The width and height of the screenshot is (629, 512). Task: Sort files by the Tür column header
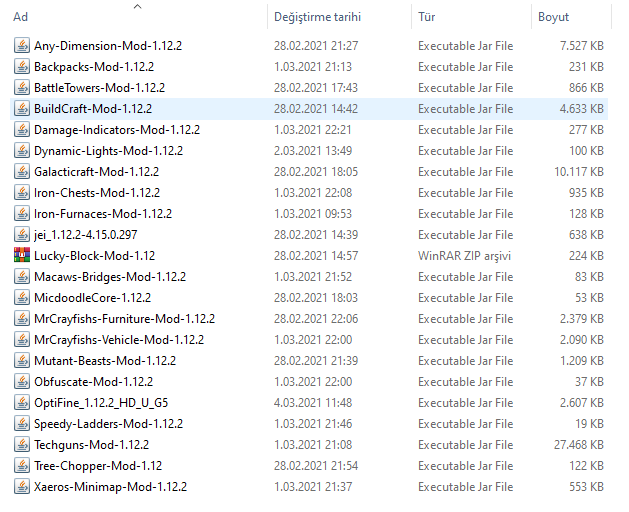(x=426, y=17)
